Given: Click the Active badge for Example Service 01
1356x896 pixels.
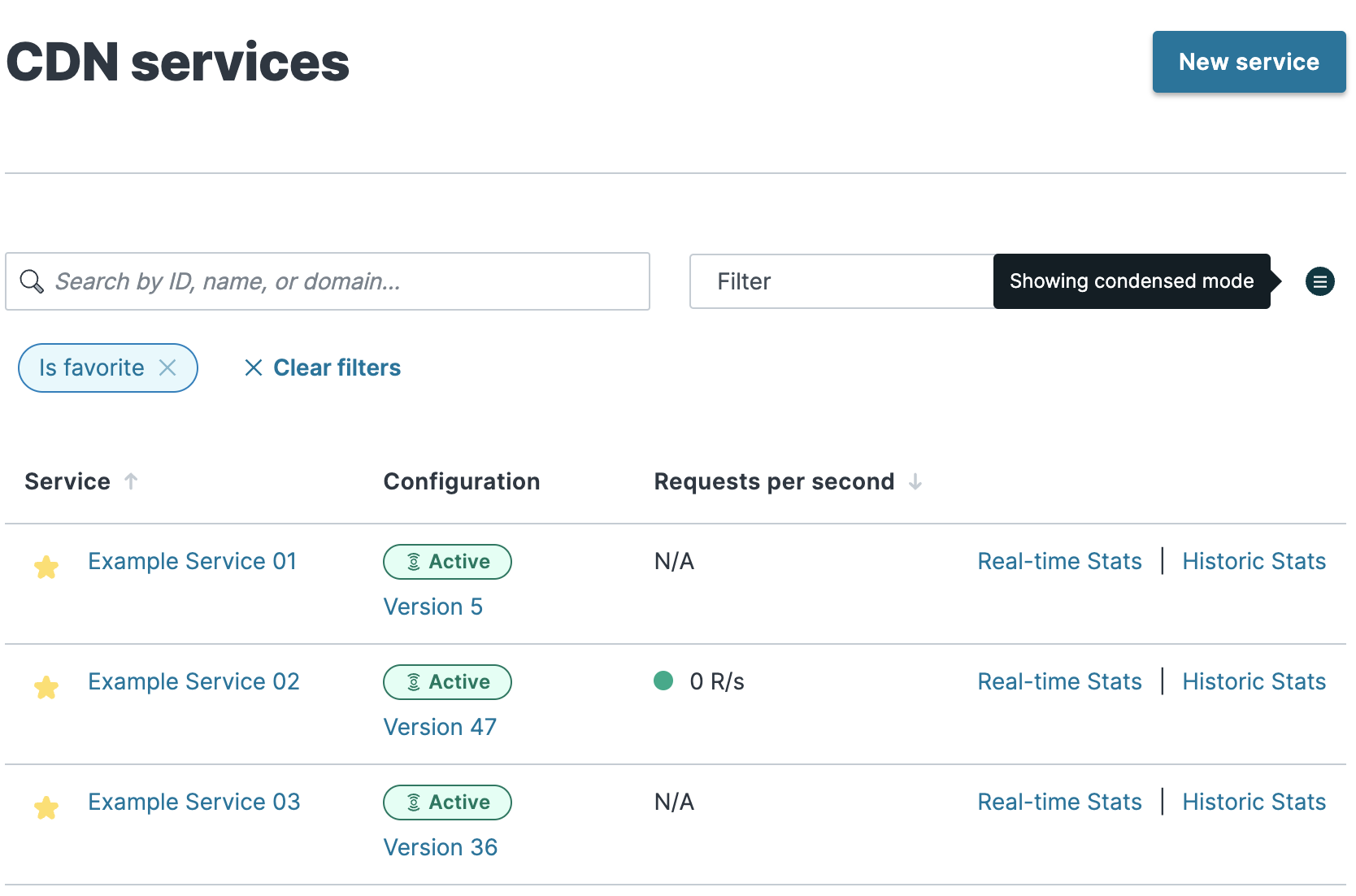Looking at the screenshot, I should click(x=447, y=561).
